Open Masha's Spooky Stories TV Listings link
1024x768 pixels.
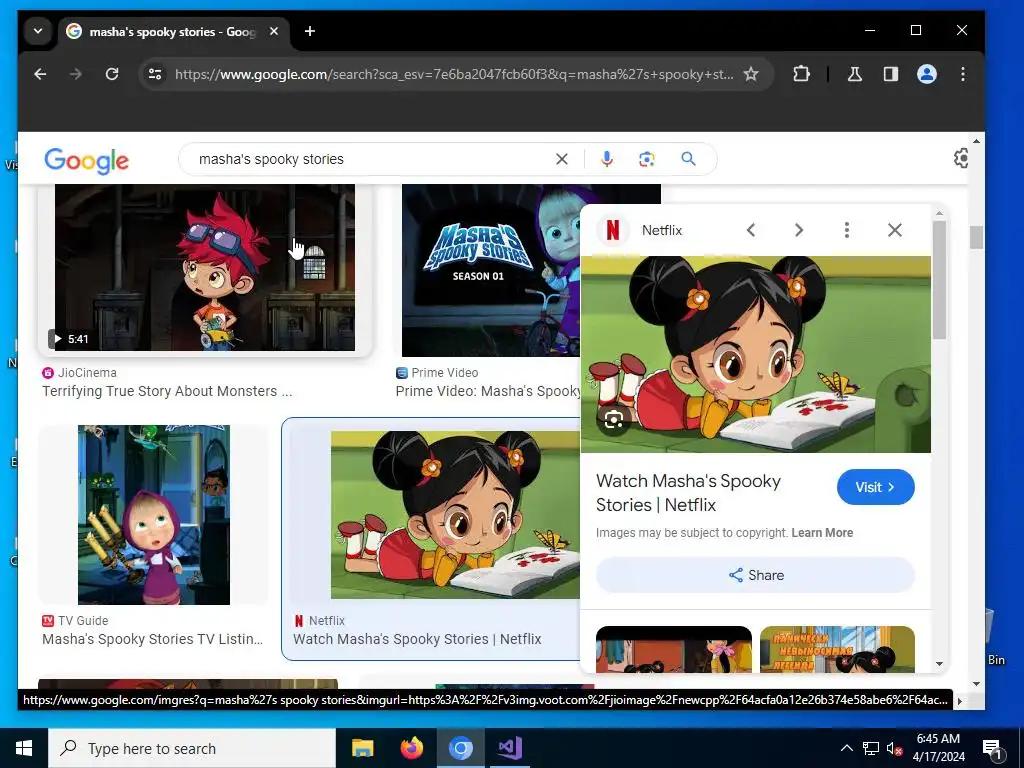click(x=152, y=639)
